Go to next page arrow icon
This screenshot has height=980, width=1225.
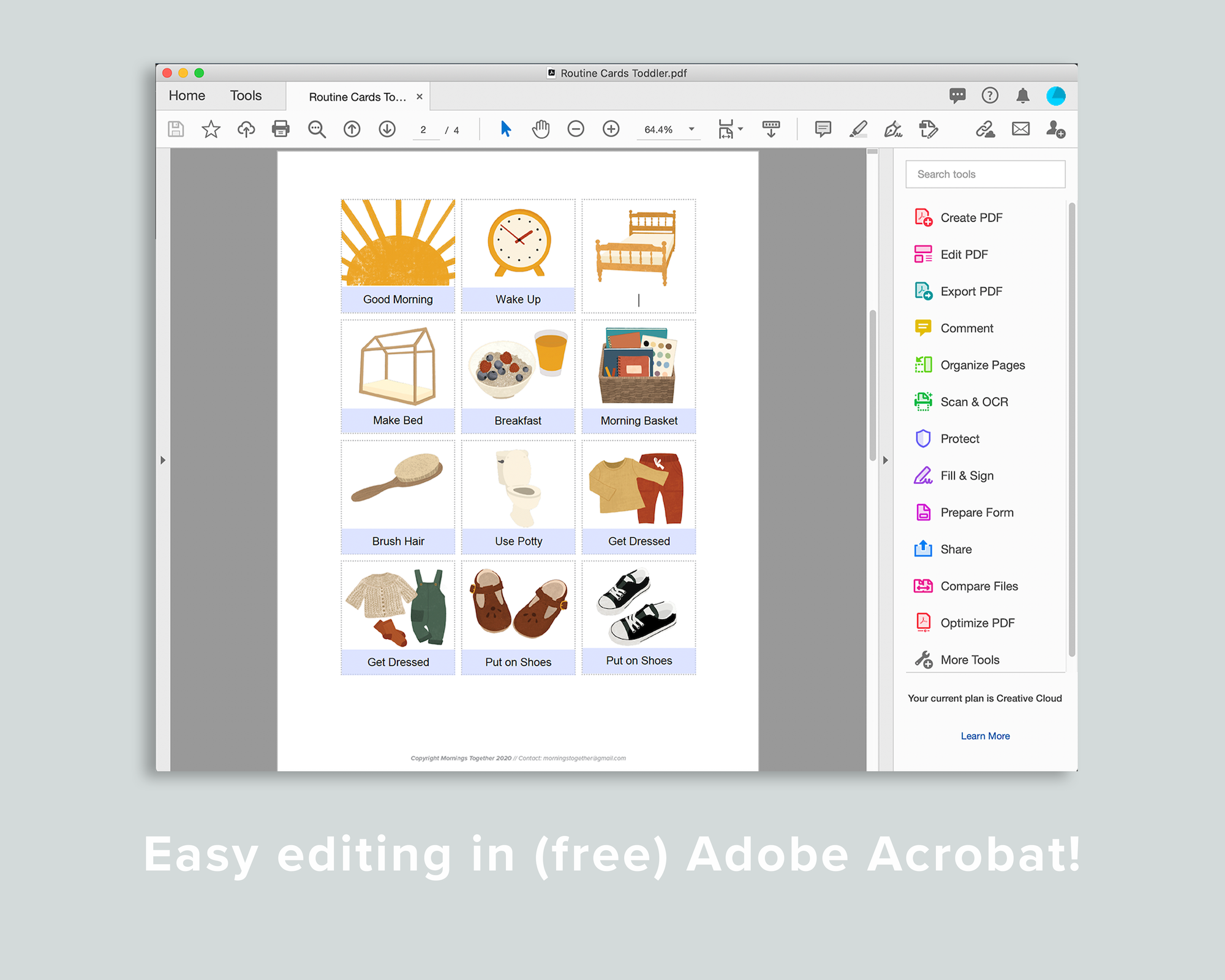point(387,129)
